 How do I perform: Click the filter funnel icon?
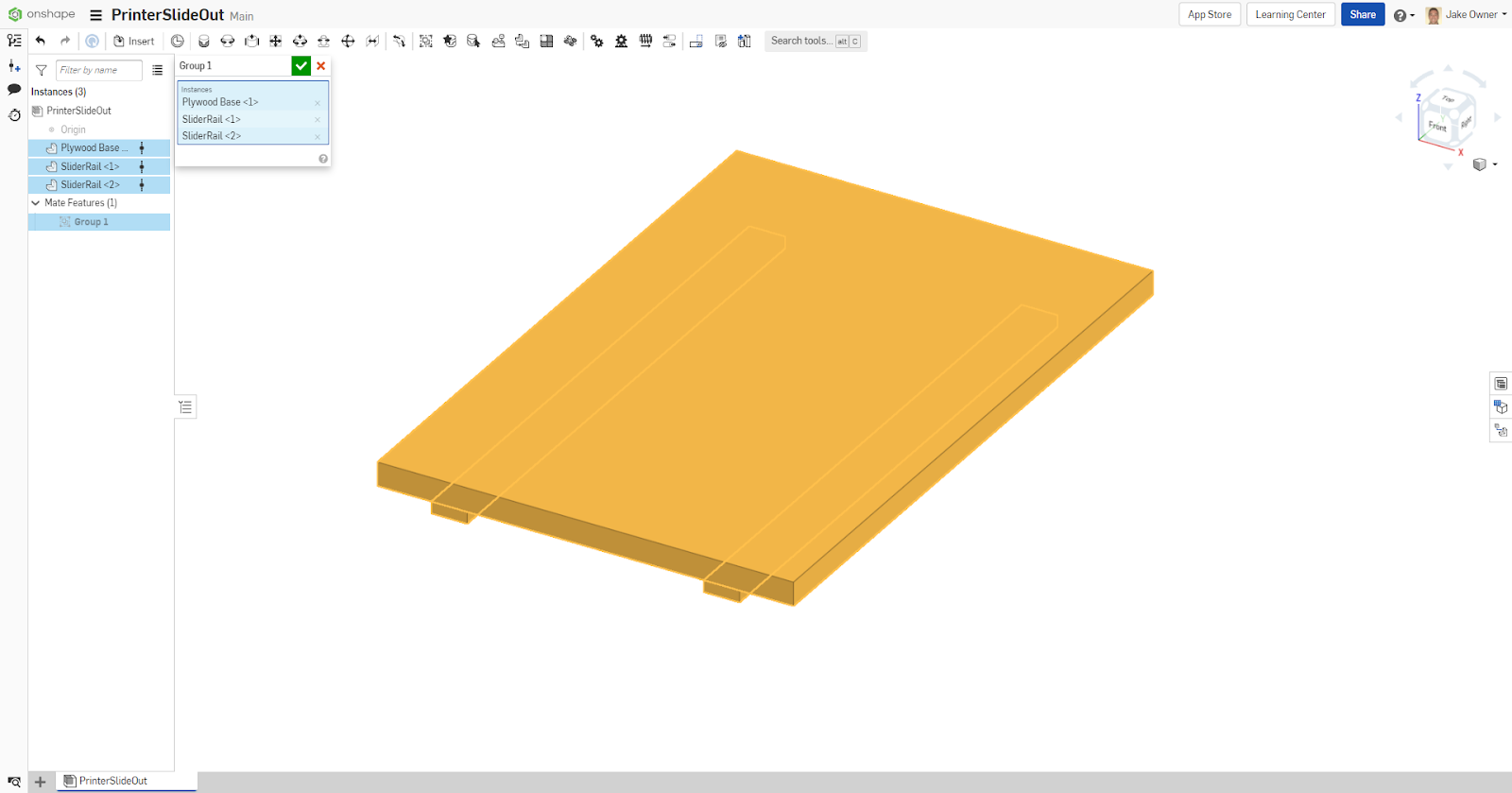point(42,70)
